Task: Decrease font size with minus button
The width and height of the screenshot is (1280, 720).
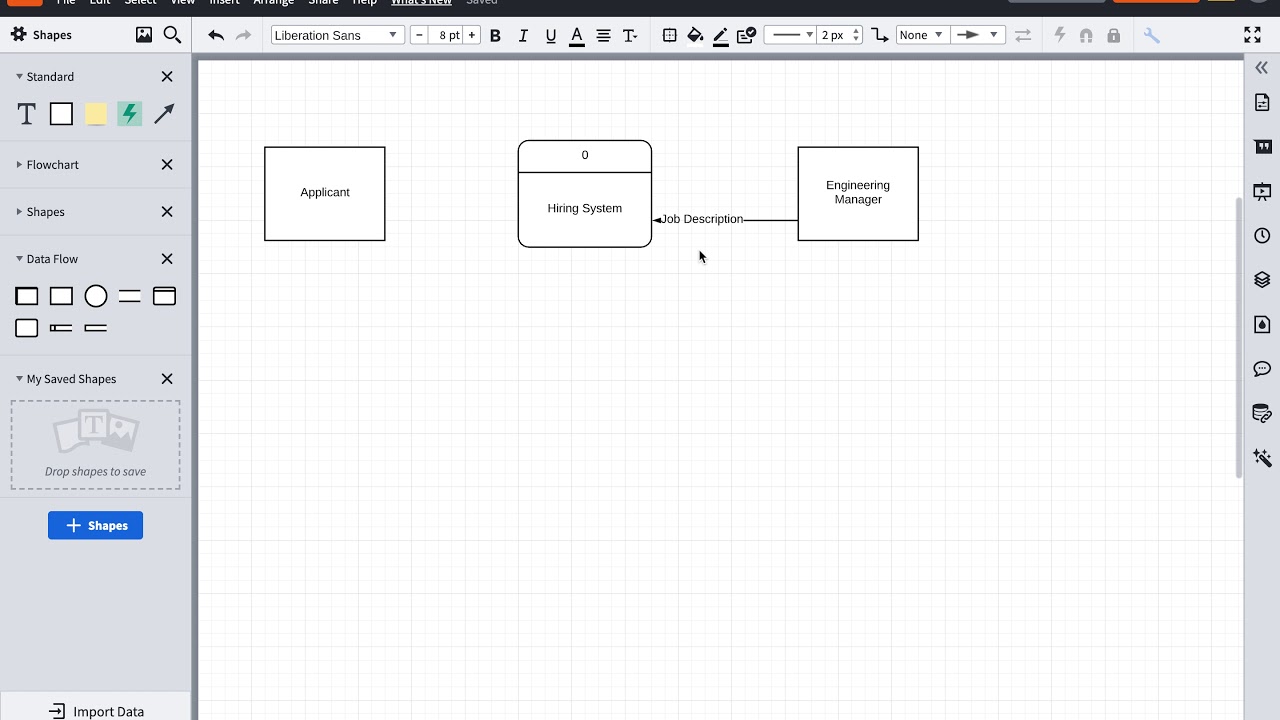Action: pyautogui.click(x=419, y=35)
